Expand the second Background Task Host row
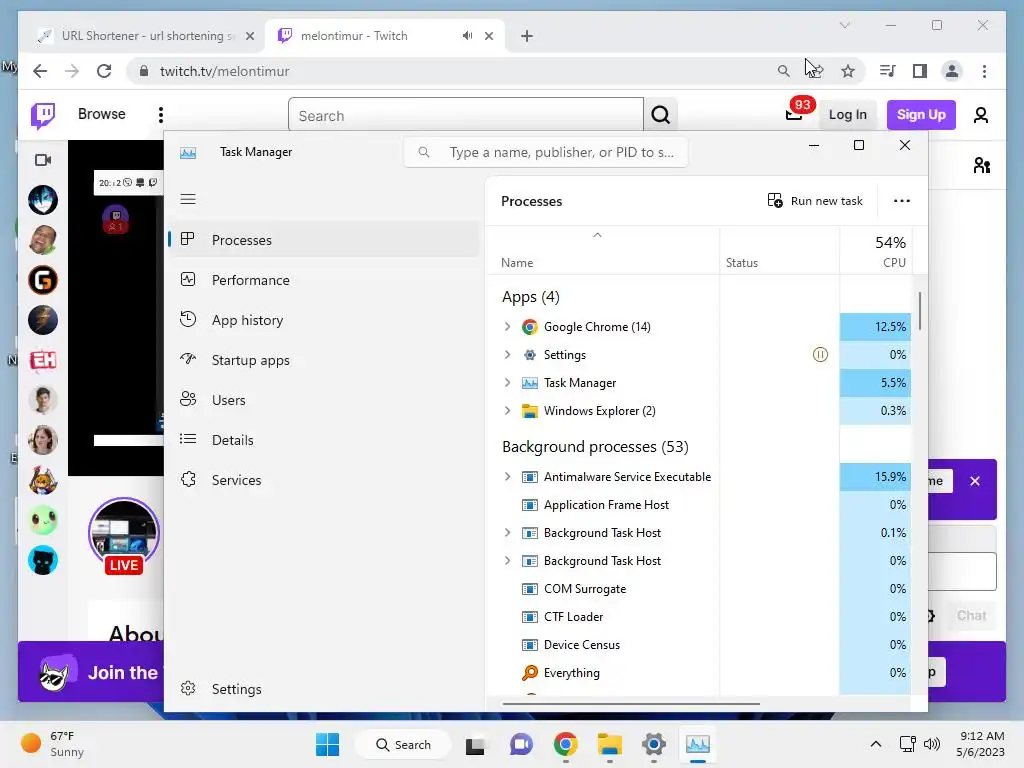1024x768 pixels. pos(507,561)
